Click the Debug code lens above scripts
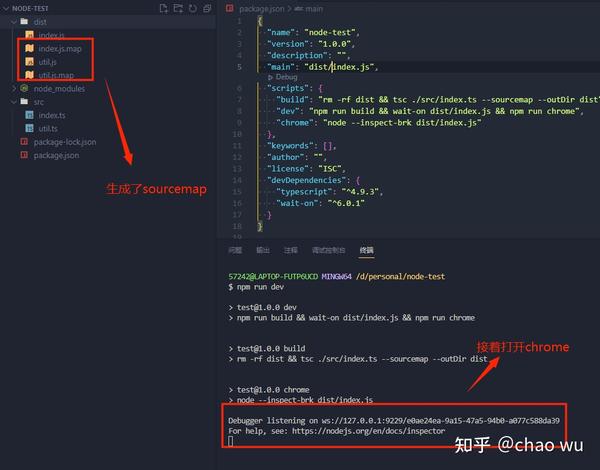The image size is (600, 470). [283, 77]
